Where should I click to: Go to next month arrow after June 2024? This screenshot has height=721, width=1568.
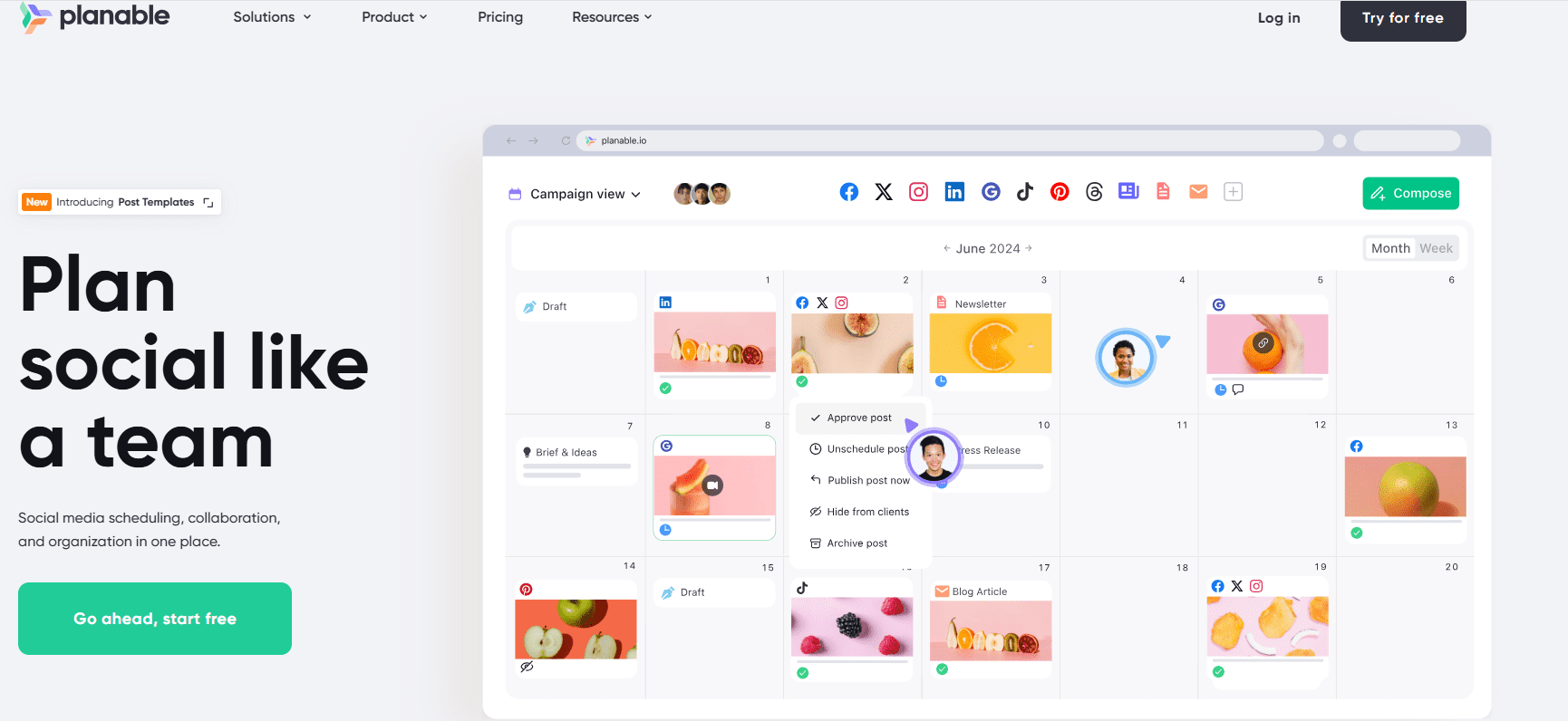[x=1029, y=248]
